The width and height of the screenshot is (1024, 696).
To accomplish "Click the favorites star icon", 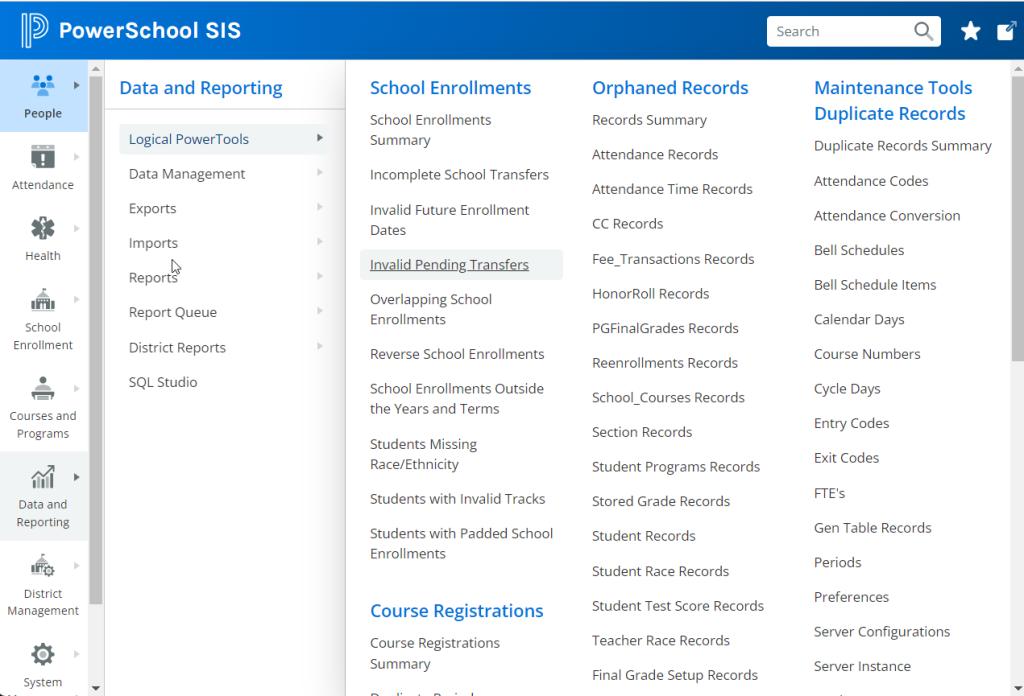I will (970, 31).
